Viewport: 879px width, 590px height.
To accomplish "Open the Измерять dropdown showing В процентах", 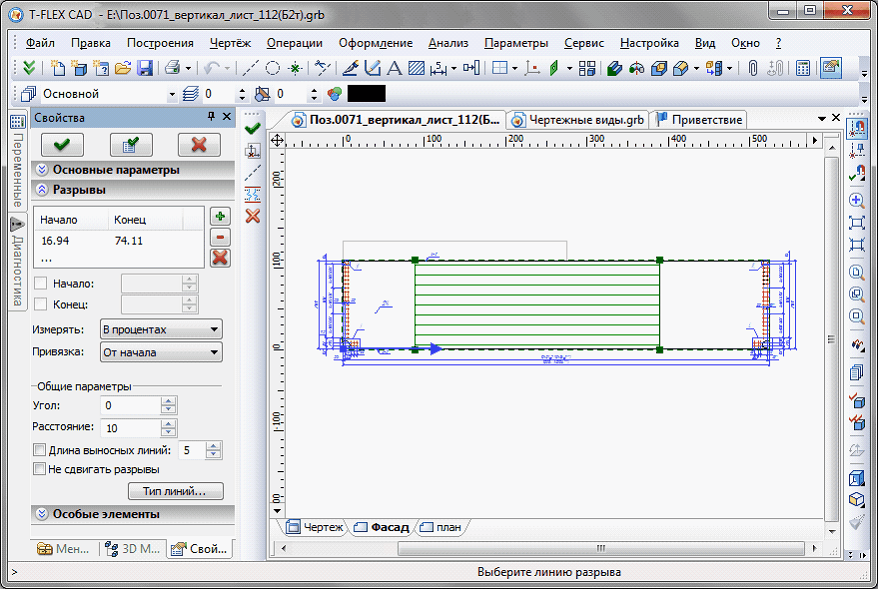I will click(x=161, y=329).
